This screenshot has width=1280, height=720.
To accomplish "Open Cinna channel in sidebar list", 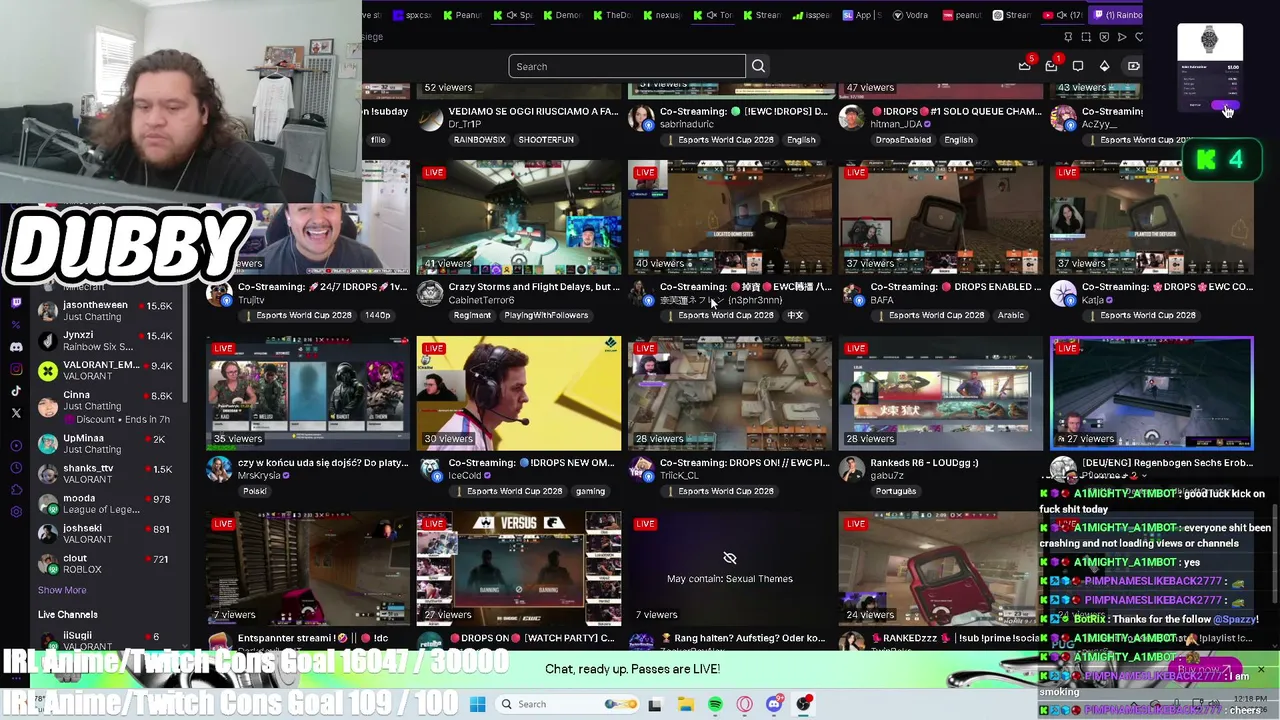I will click(x=110, y=407).
